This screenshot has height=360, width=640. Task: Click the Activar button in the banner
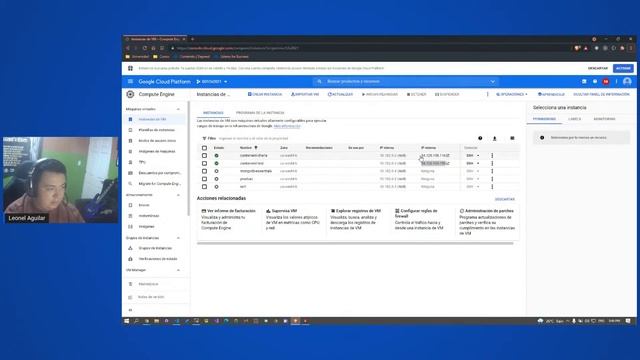pos(623,68)
